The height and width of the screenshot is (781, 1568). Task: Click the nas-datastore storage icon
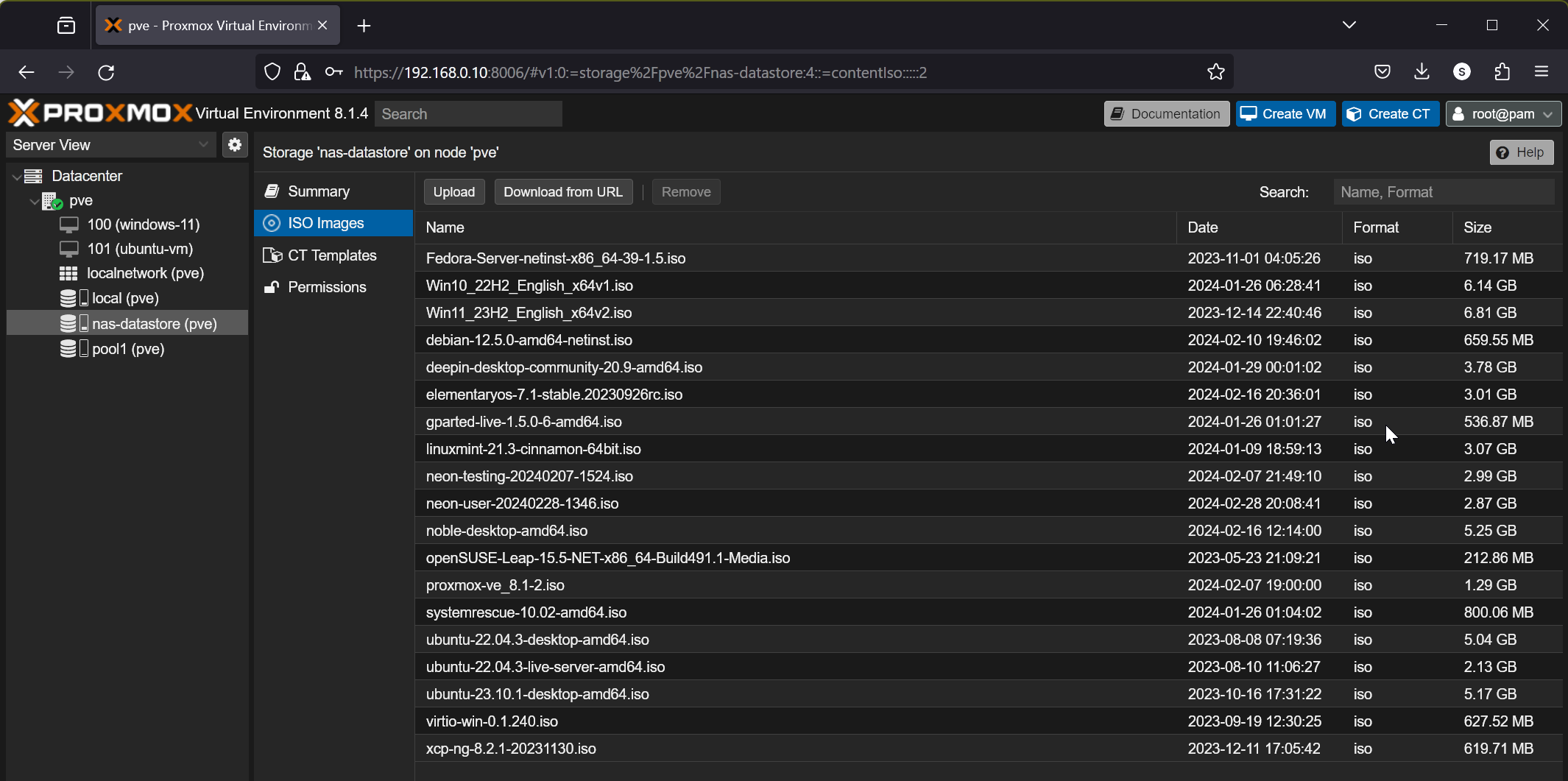tap(74, 324)
